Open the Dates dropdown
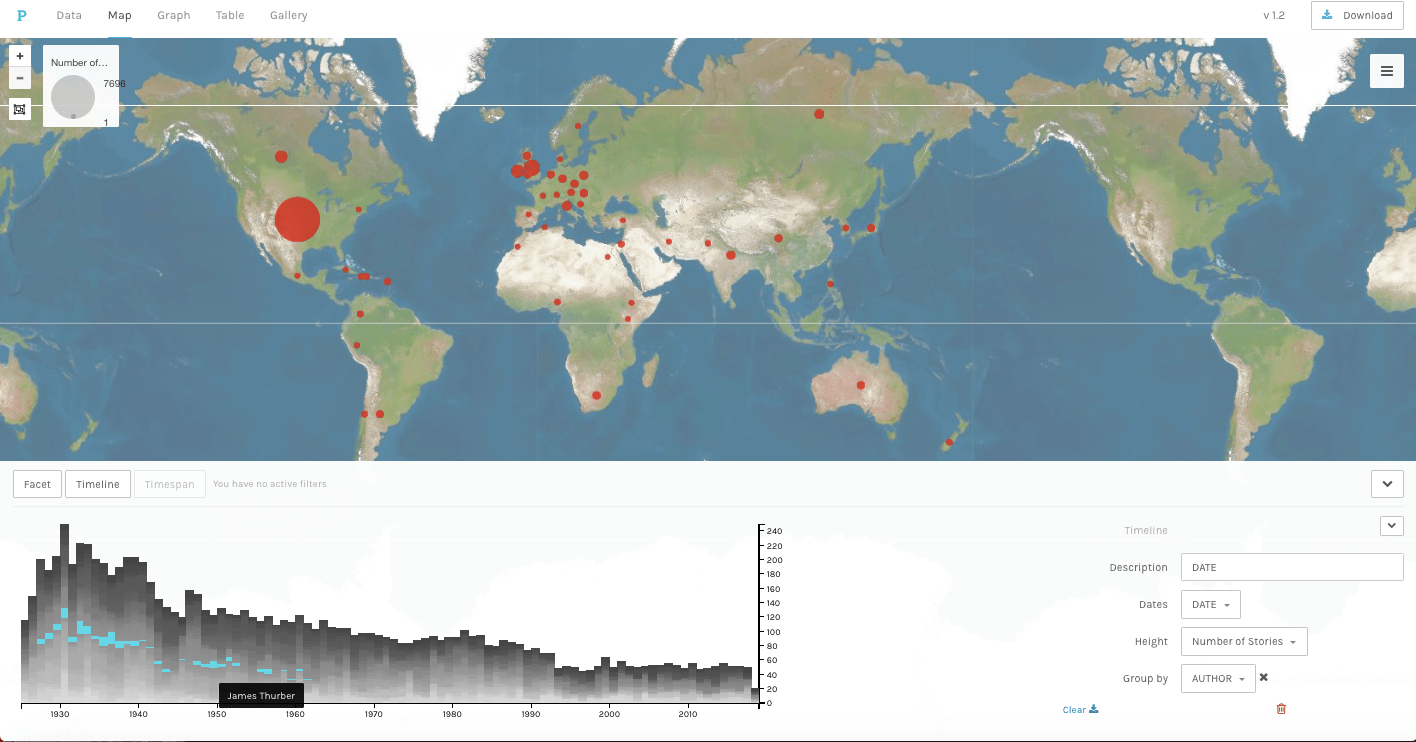 point(1211,605)
